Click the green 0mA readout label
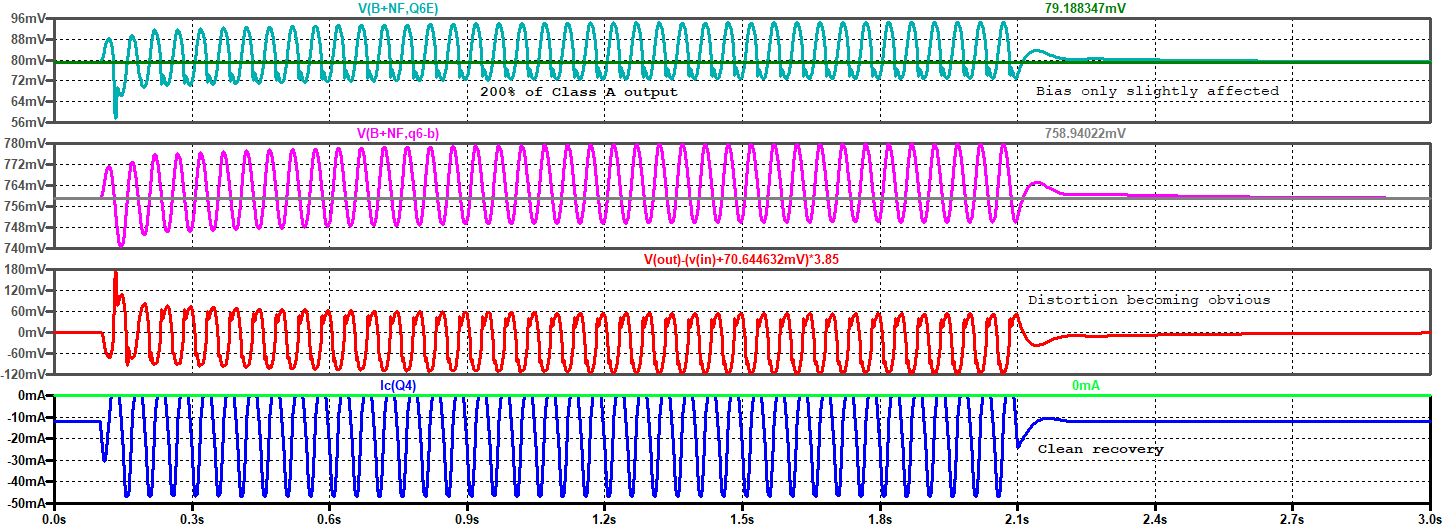The height and width of the screenshot is (529, 1456). [1086, 385]
